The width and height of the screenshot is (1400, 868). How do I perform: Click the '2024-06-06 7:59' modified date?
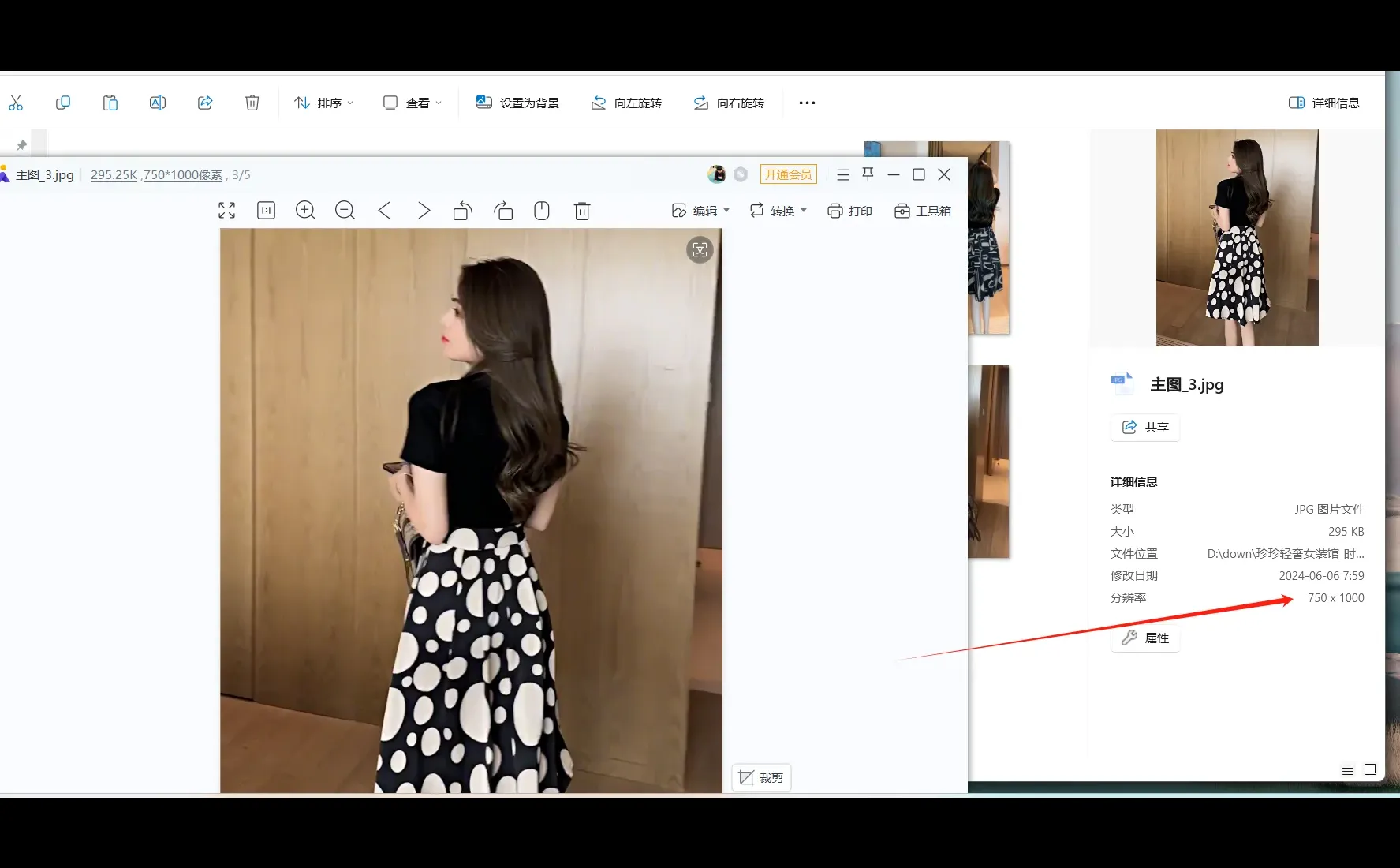tap(1321, 576)
